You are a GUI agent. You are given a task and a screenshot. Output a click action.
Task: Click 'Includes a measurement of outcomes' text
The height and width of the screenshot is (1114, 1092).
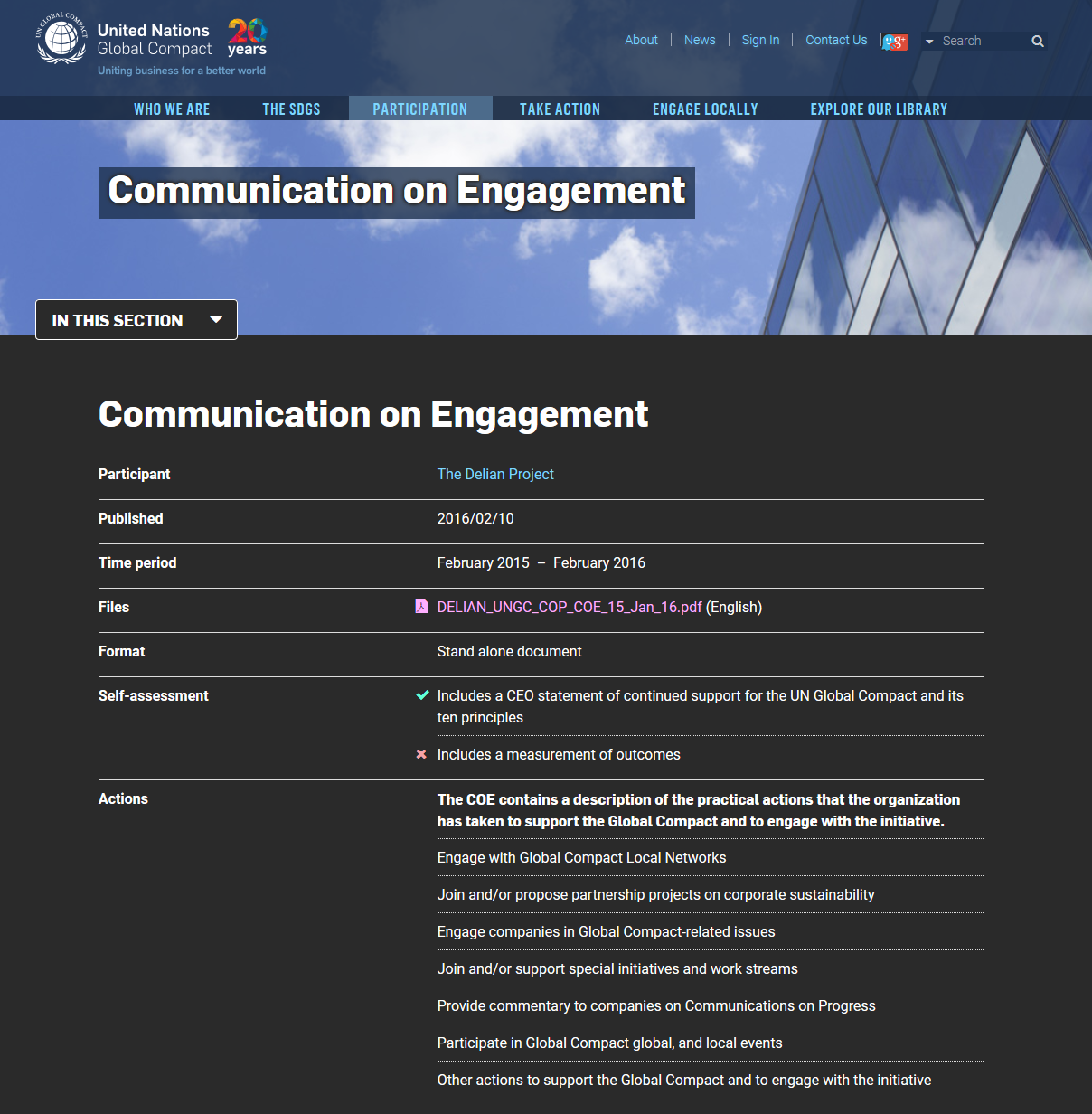tap(559, 754)
